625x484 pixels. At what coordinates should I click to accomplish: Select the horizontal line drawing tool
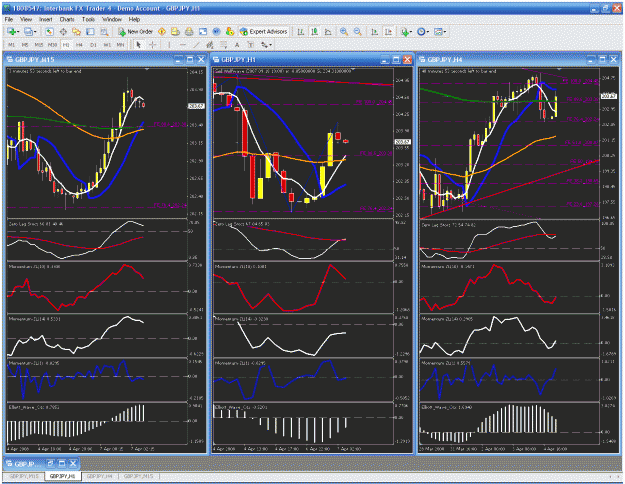183,45
